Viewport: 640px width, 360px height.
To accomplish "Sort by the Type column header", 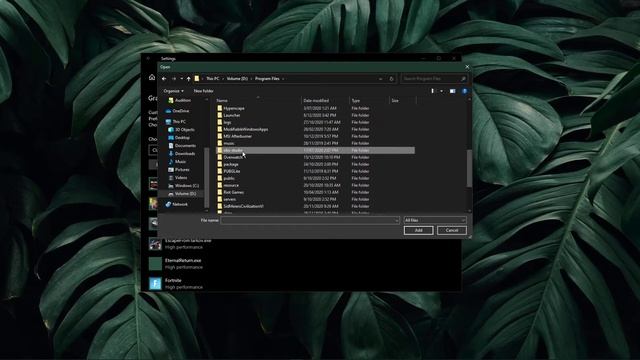I will pos(369,100).
